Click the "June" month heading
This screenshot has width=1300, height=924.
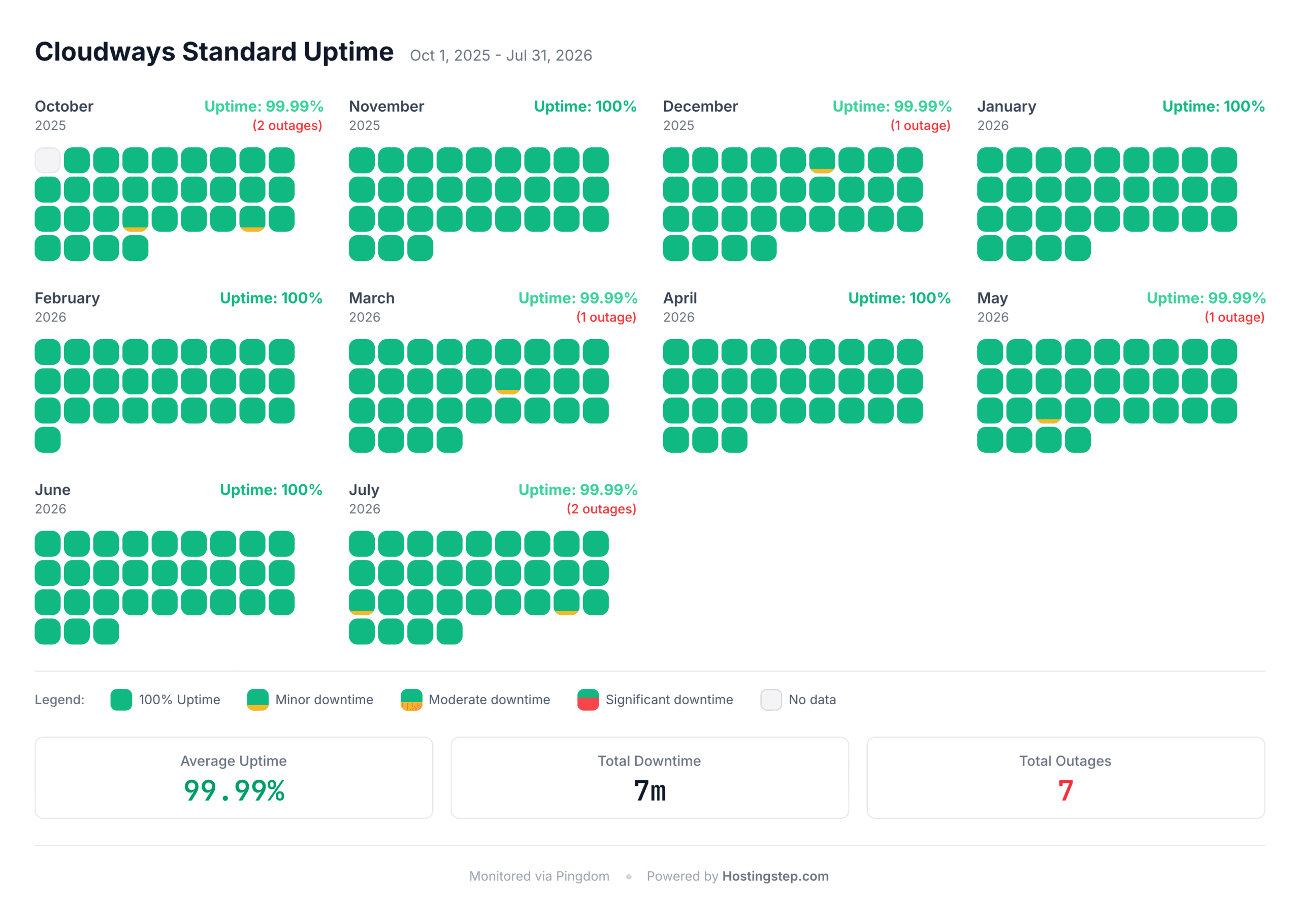point(52,490)
